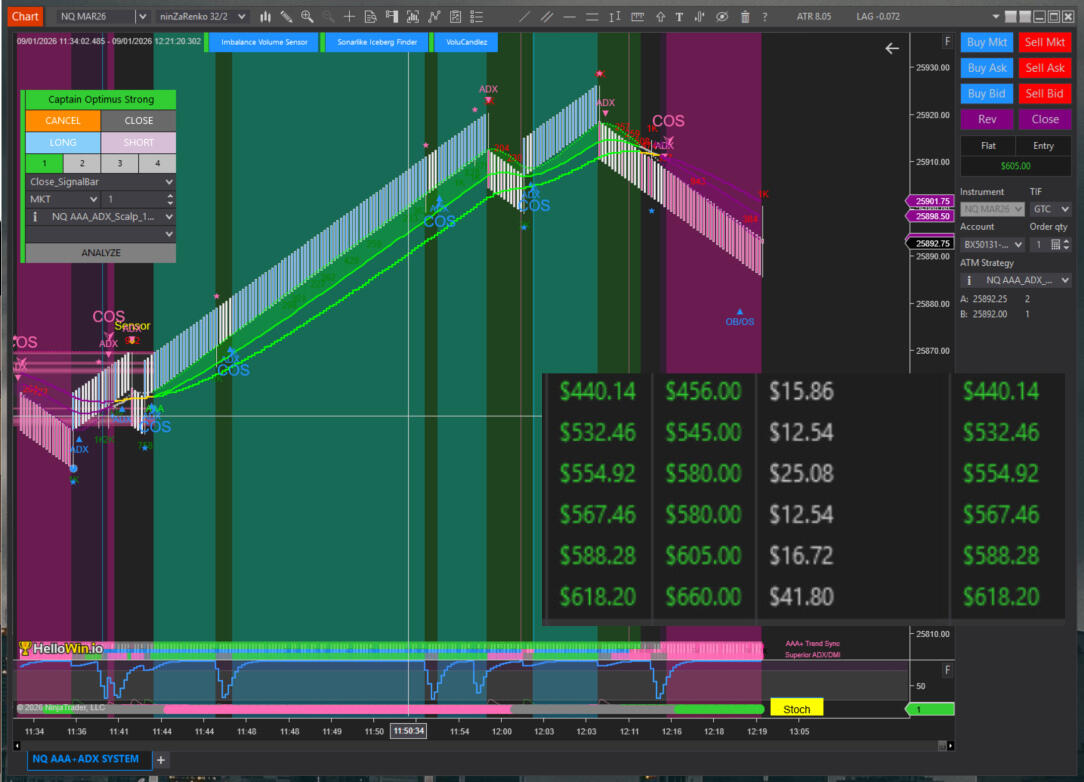The height and width of the screenshot is (782, 1084).
Task: Select the crosshair cursor tool
Action: coord(349,16)
